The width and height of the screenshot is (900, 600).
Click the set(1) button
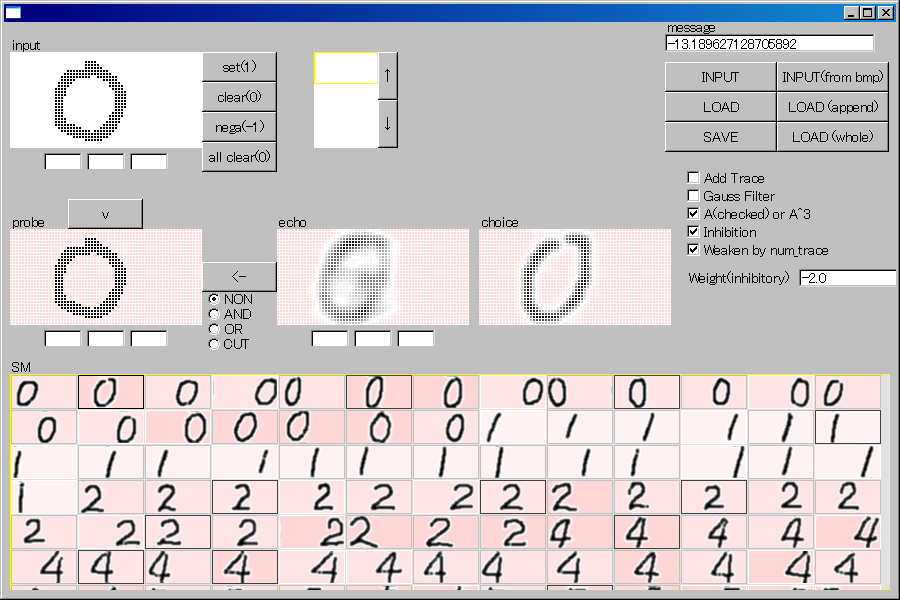(239, 67)
